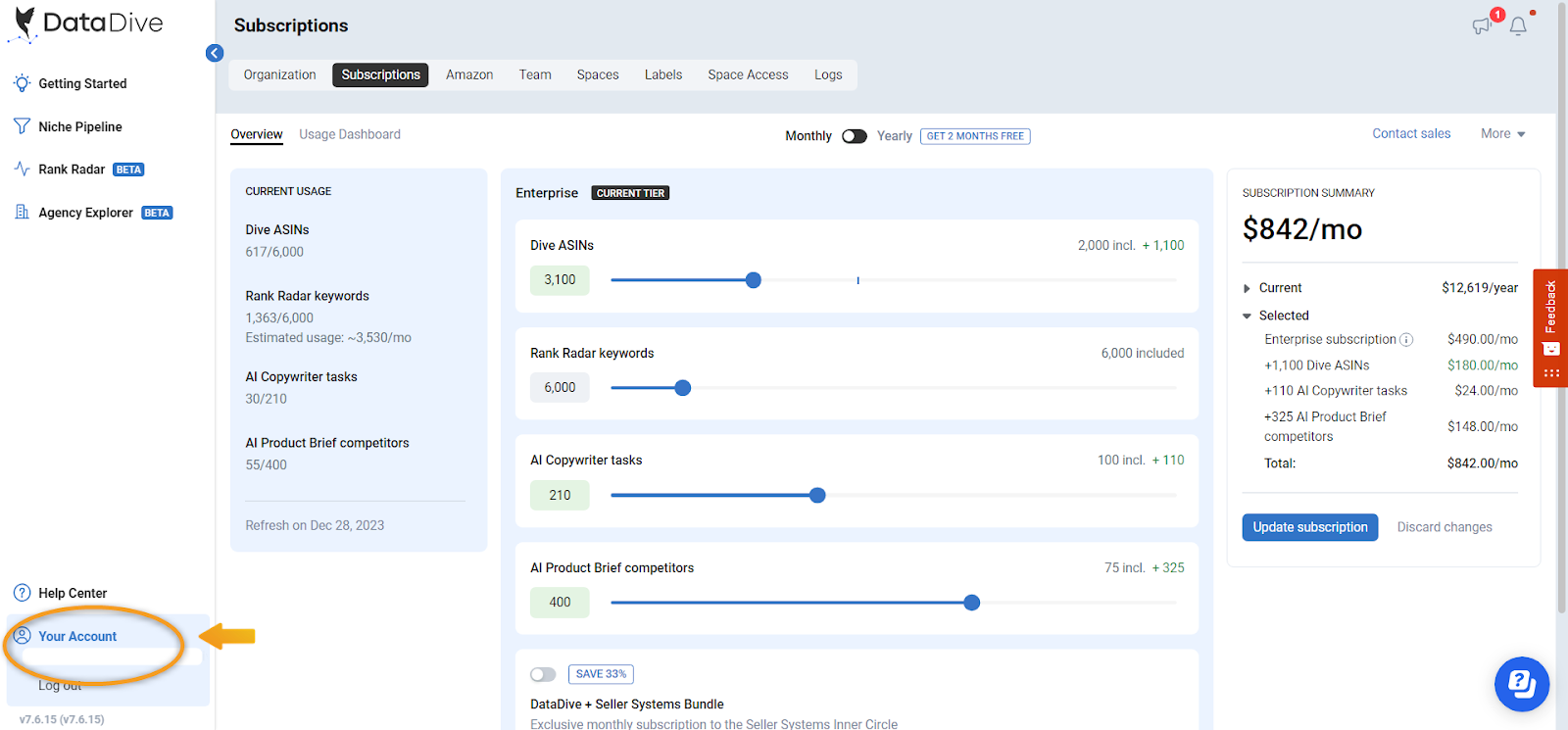Click the Niche Pipeline funnel icon
Screen dimensions: 1568x730
pyautogui.click(x=22, y=126)
